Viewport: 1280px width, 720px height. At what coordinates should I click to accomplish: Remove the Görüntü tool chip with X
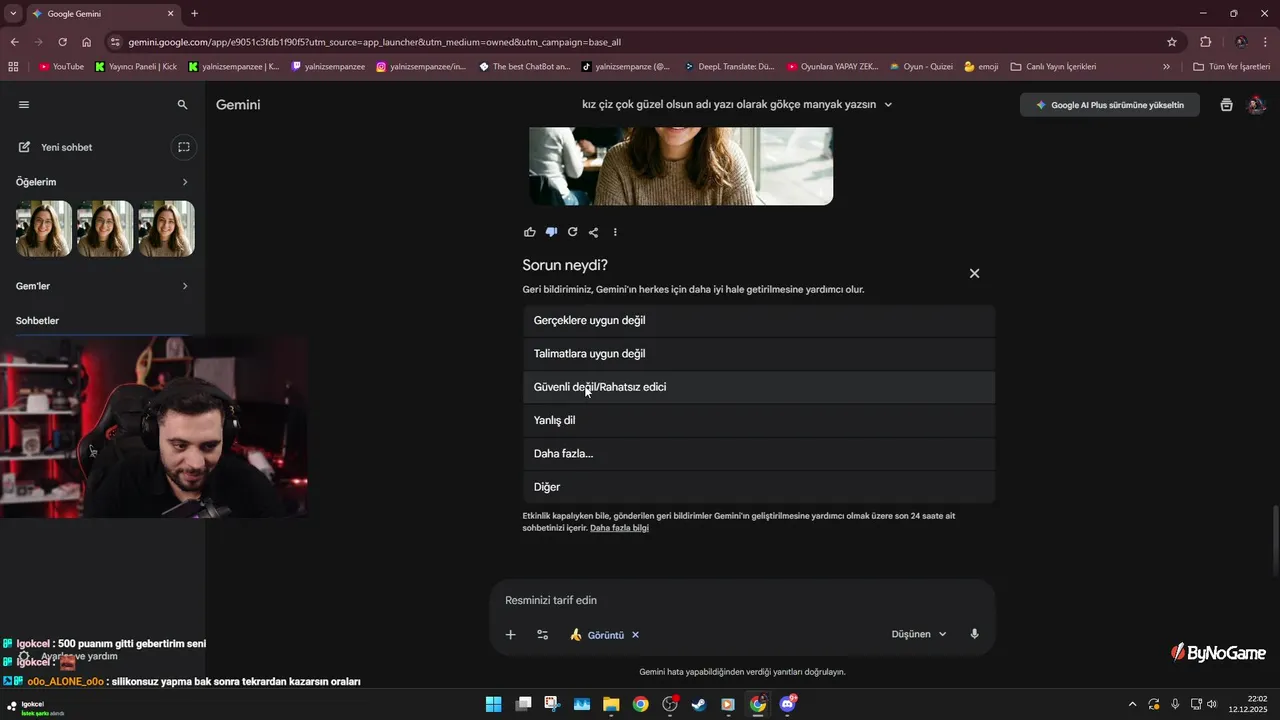tap(635, 635)
